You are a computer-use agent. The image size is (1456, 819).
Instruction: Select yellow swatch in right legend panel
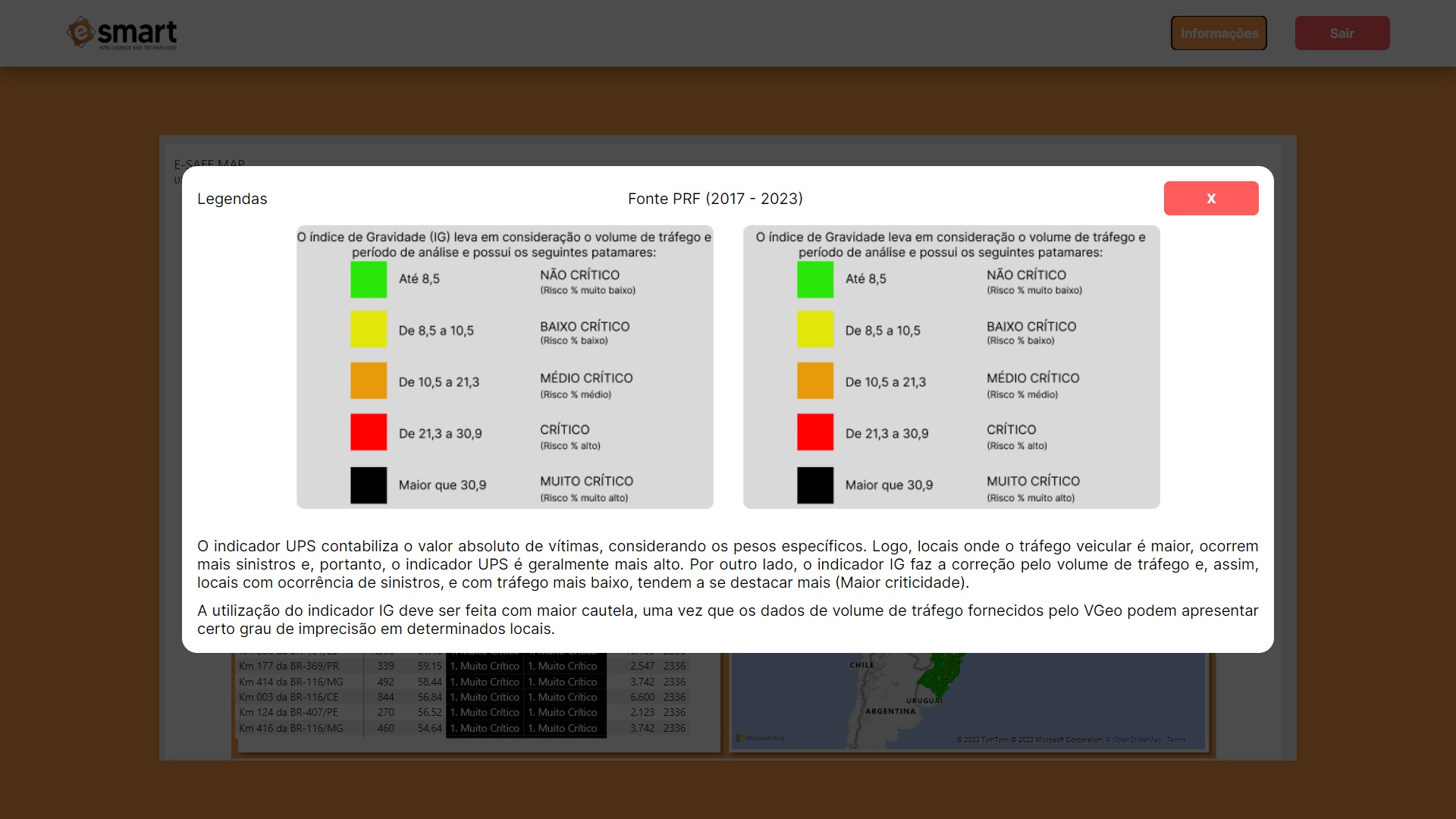click(x=815, y=329)
